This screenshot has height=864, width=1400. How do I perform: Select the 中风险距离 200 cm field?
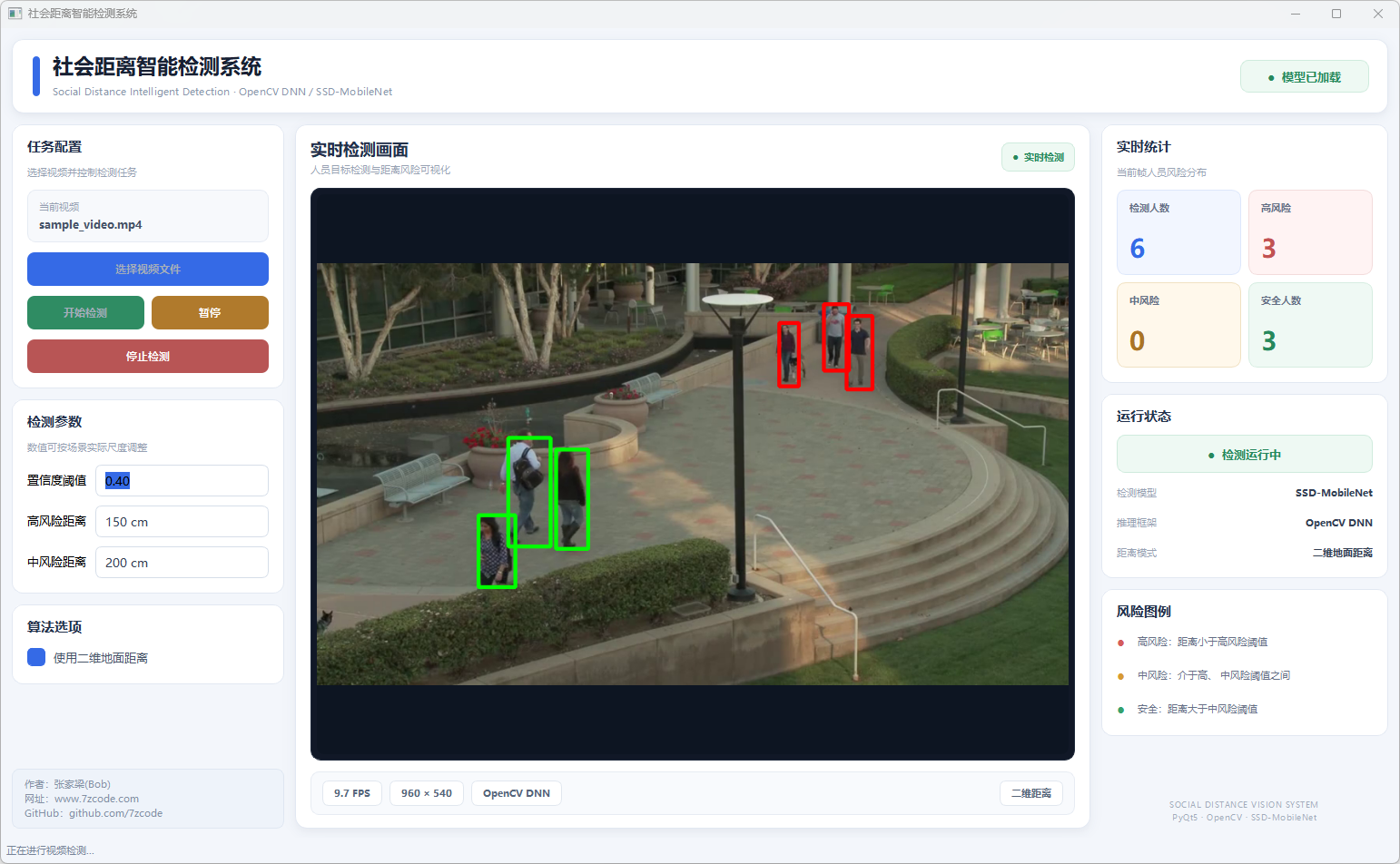point(182,562)
